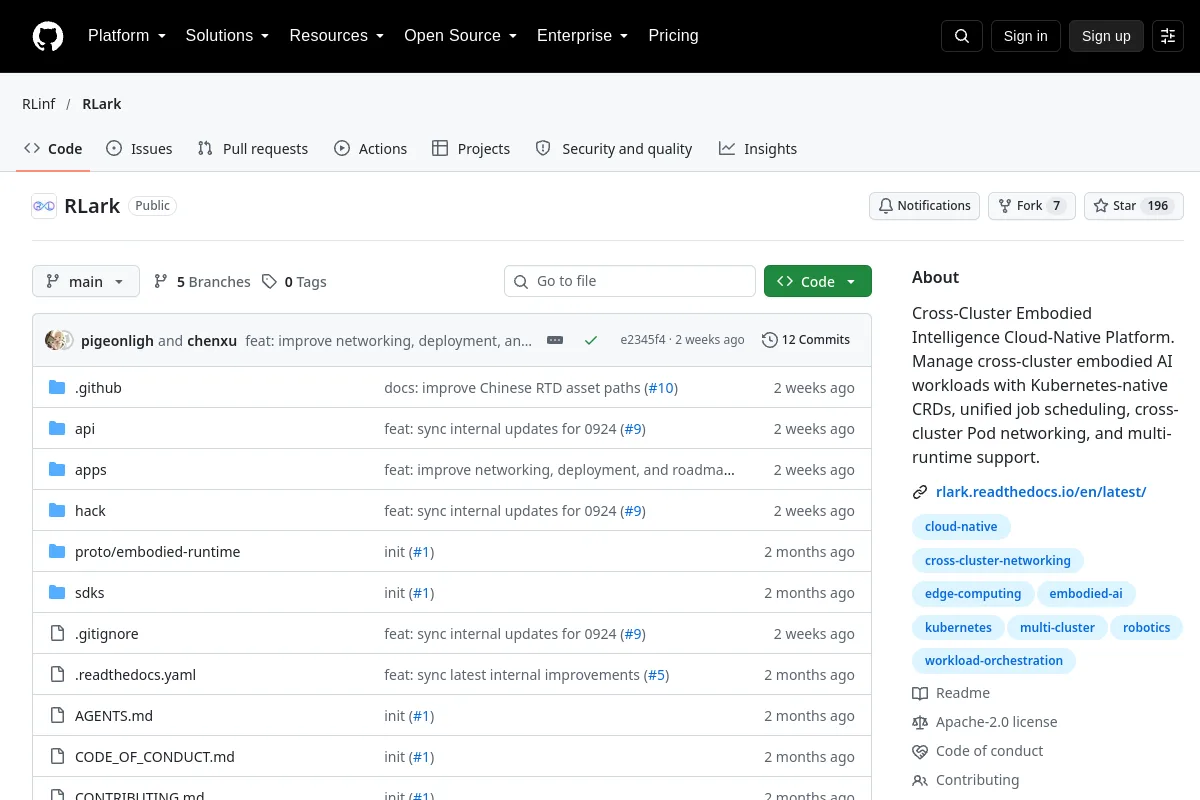Viewport: 1200px width, 800px height.
Task: Open rlark.readthedocs.io documentation link
Action: click(x=1041, y=492)
